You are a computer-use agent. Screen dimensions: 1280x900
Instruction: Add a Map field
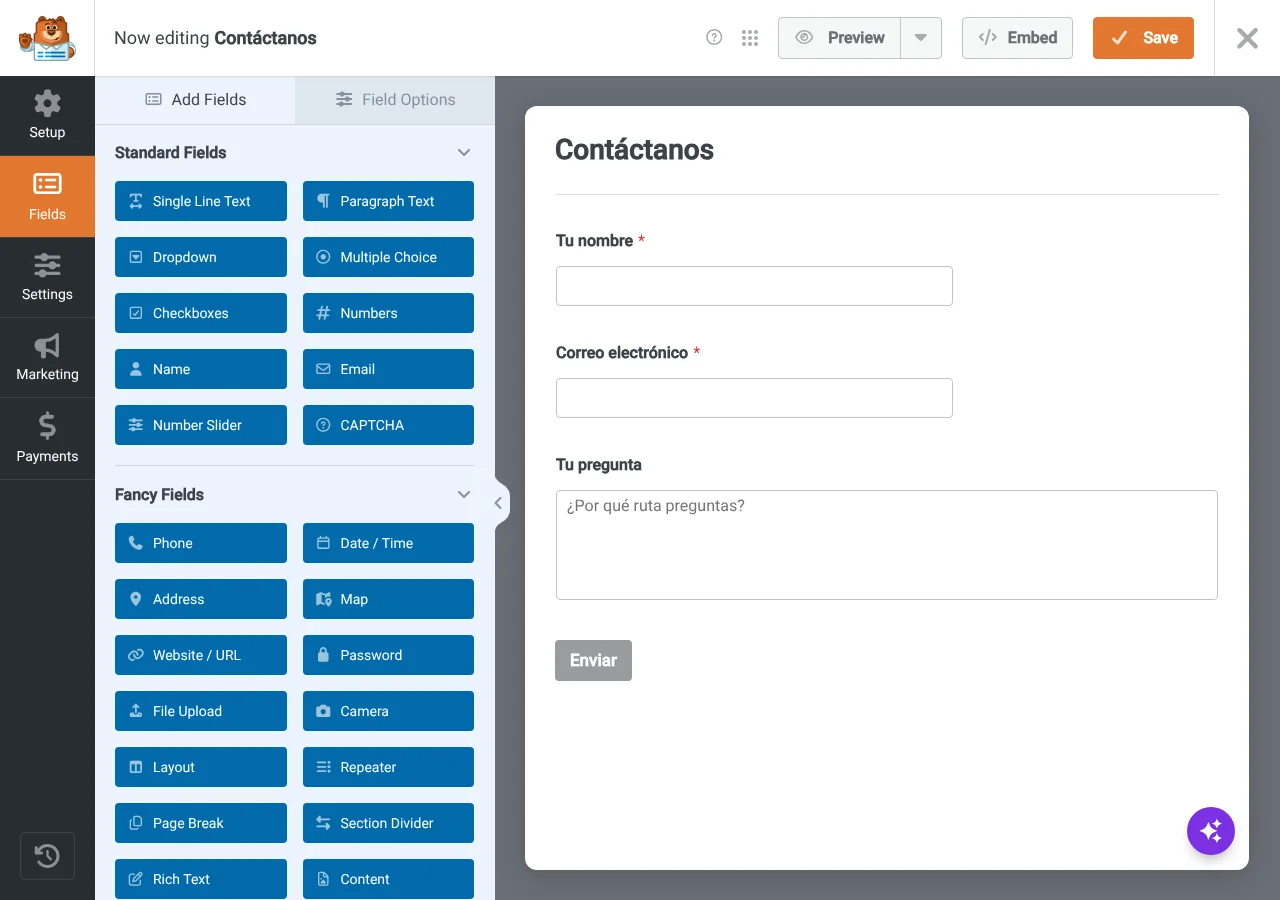coord(388,599)
